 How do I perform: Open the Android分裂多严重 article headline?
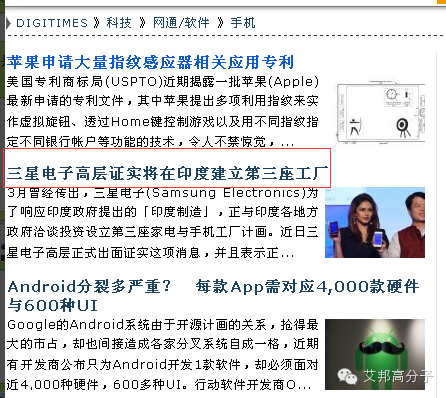tap(213, 295)
